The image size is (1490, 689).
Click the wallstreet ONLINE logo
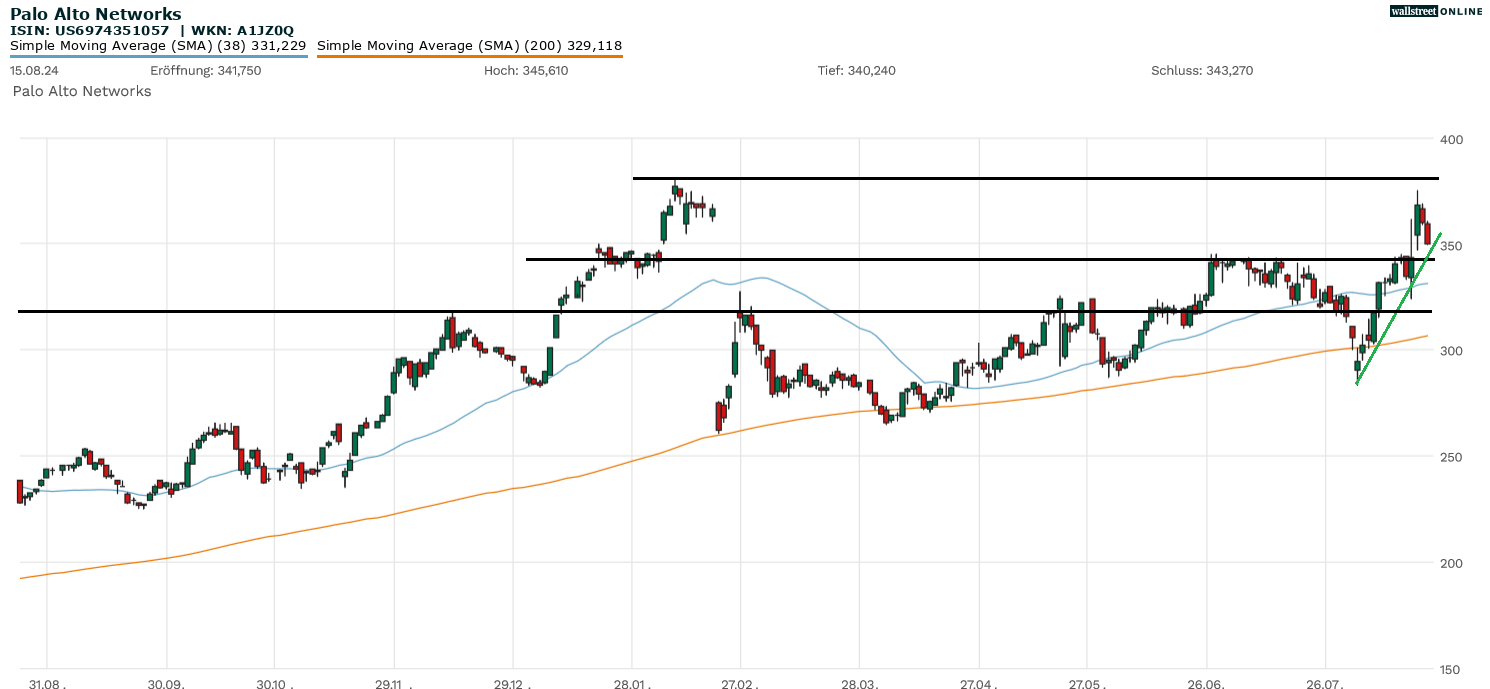click(1436, 11)
